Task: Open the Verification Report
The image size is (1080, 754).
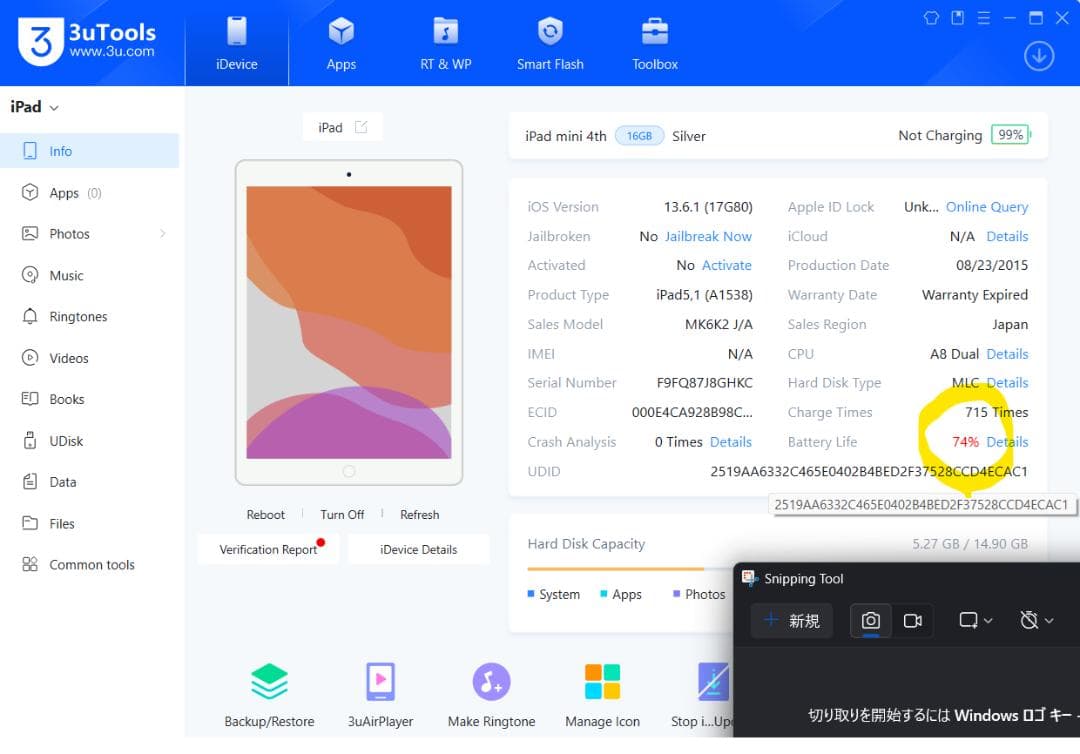Action: [268, 549]
